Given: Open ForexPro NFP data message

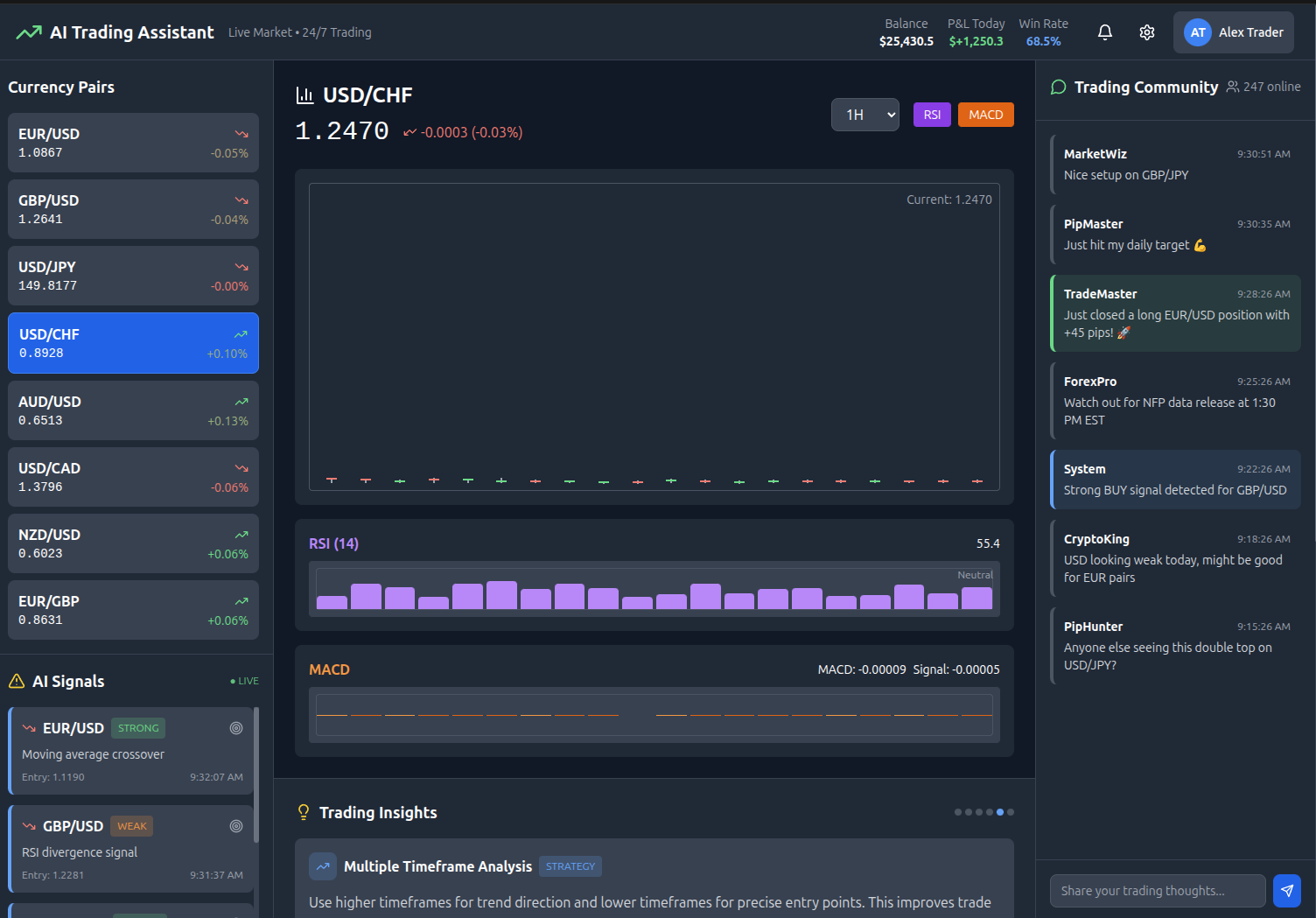Looking at the screenshot, I should (x=1175, y=401).
